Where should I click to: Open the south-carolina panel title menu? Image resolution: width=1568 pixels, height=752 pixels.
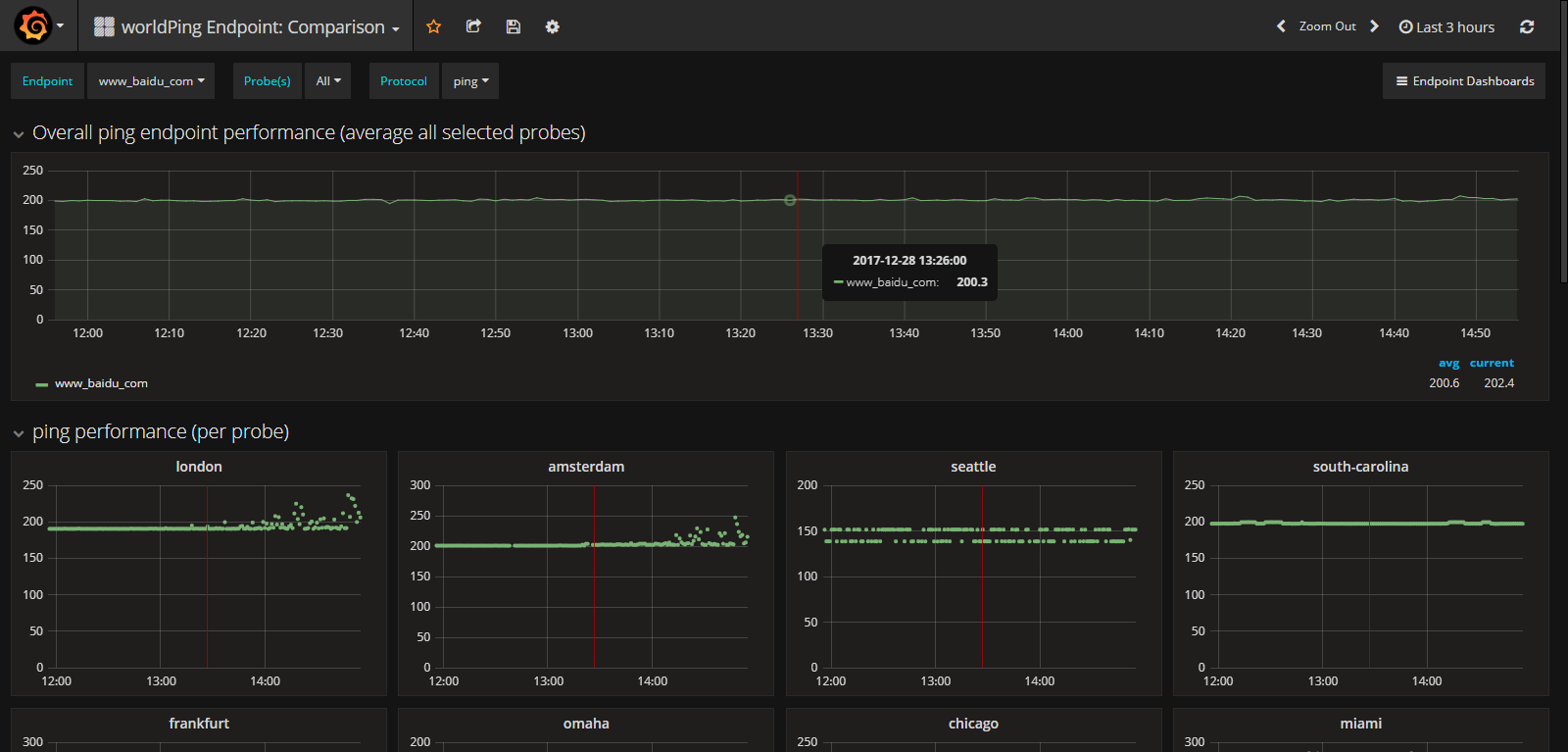pos(1360,467)
